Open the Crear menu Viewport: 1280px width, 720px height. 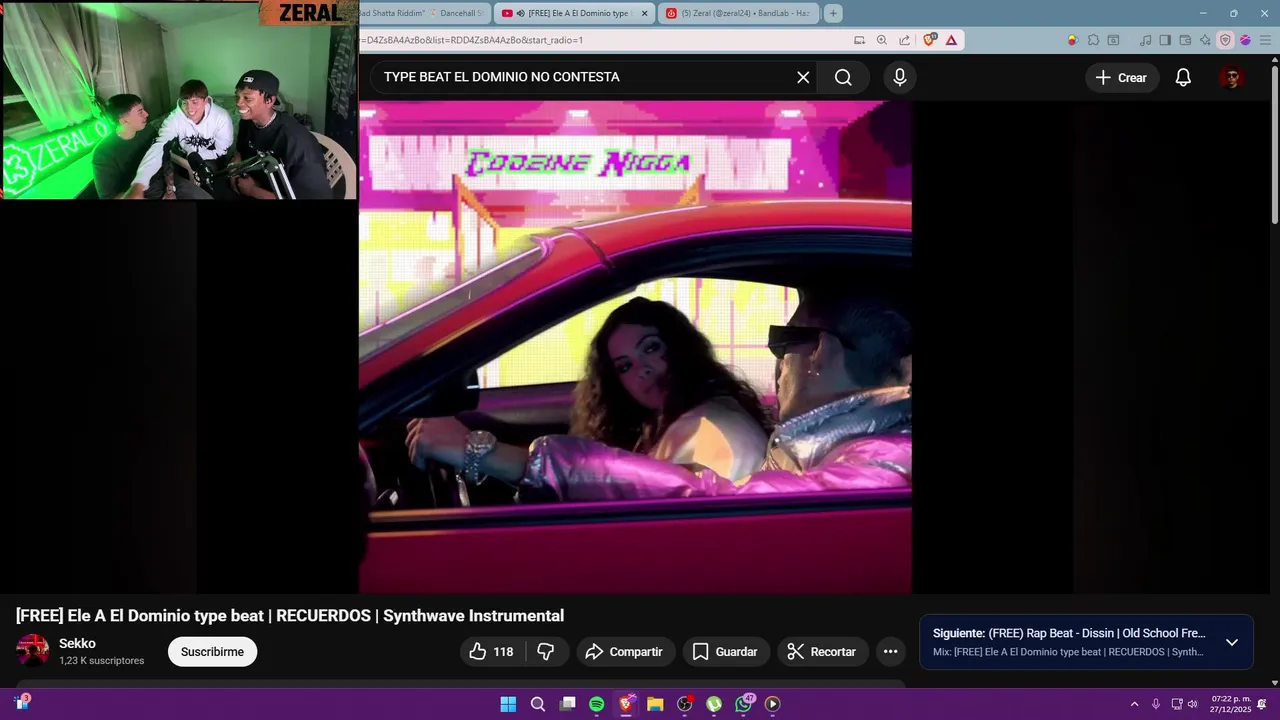pos(1121,77)
